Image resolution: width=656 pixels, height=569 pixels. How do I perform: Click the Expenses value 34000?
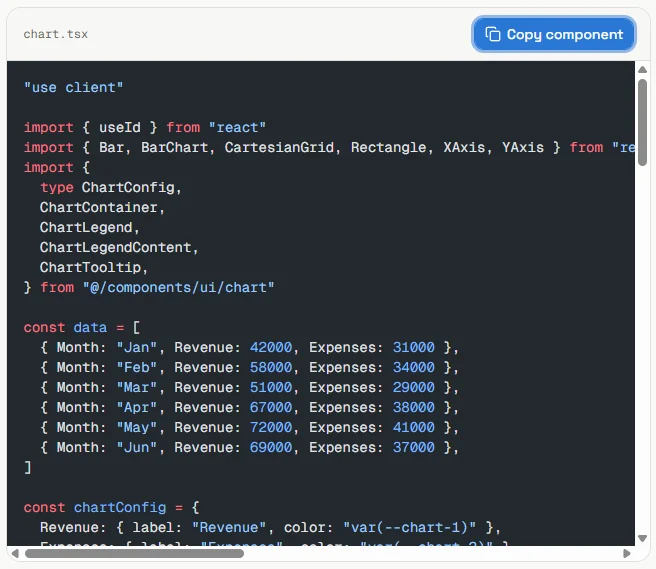[x=413, y=367]
